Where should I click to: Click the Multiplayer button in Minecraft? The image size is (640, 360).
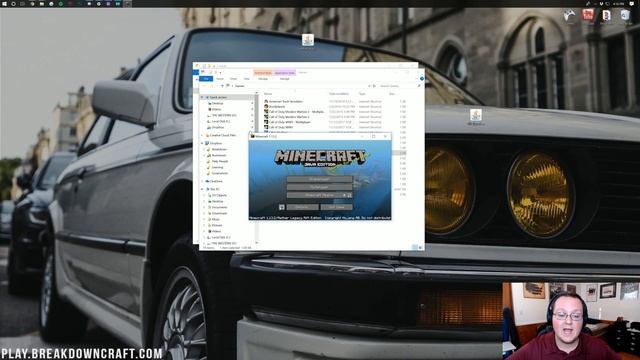pos(319,187)
